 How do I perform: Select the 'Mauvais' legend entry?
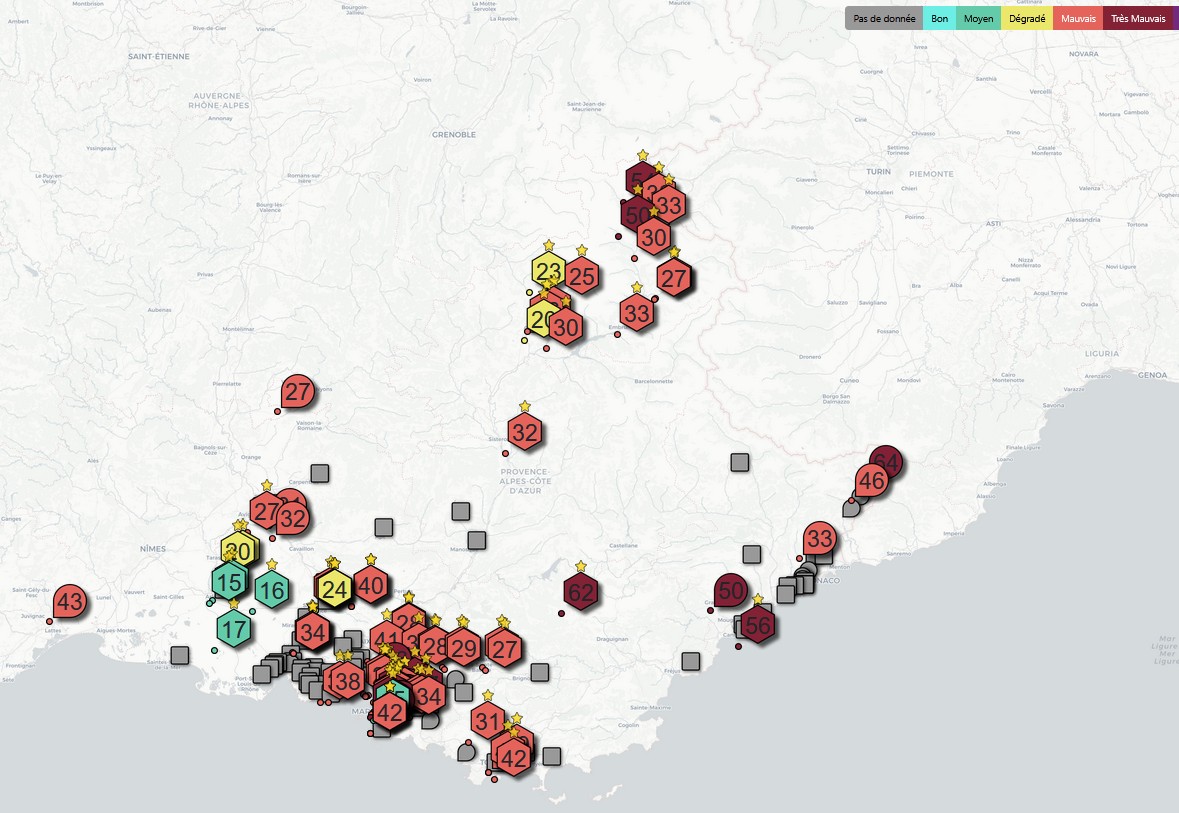coord(1078,19)
